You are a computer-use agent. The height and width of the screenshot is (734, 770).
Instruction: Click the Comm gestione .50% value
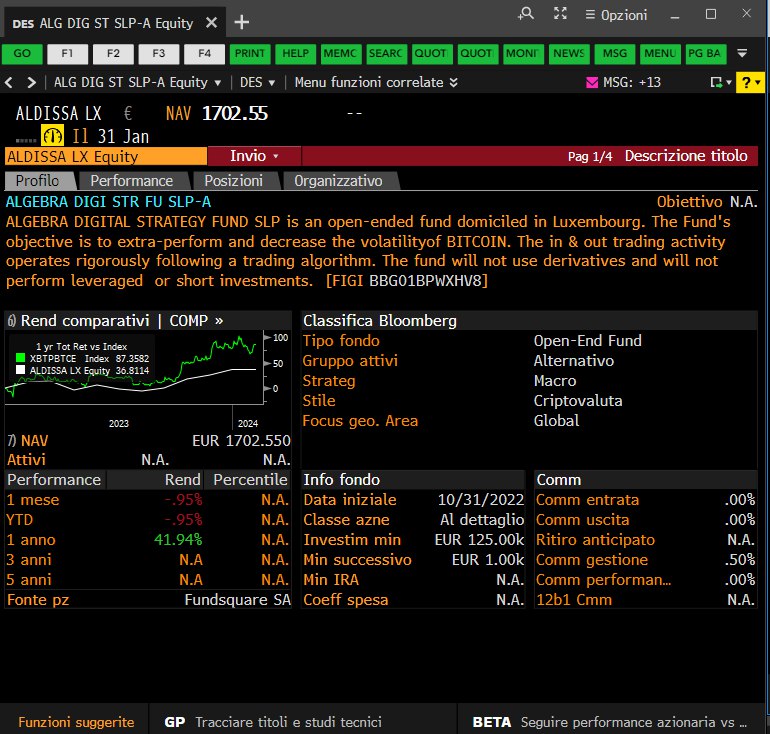tap(740, 560)
